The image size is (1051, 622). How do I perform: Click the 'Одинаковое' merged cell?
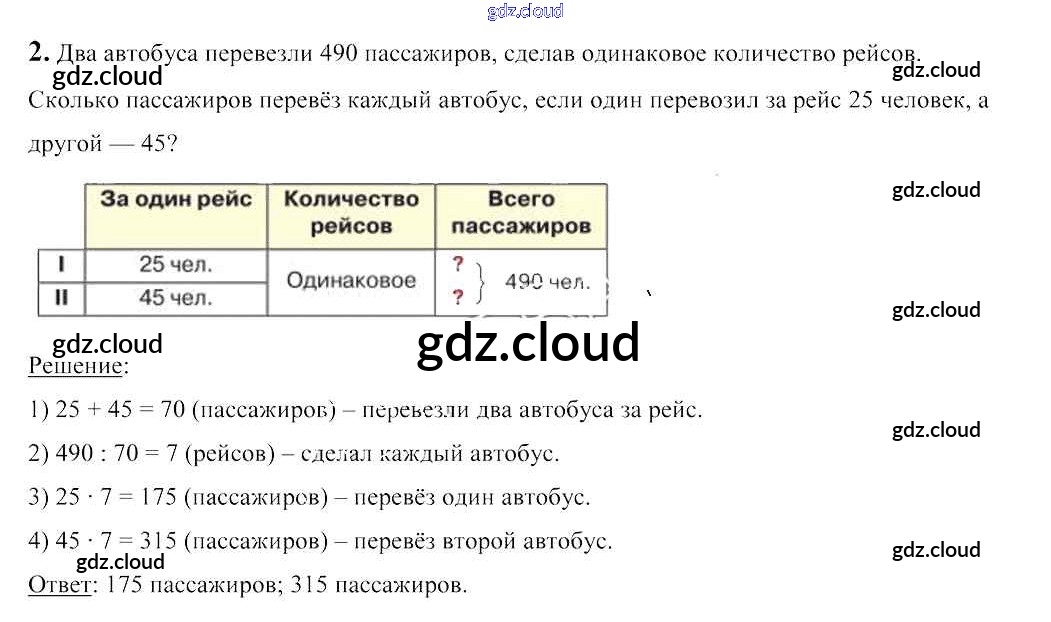pyautogui.click(x=351, y=281)
